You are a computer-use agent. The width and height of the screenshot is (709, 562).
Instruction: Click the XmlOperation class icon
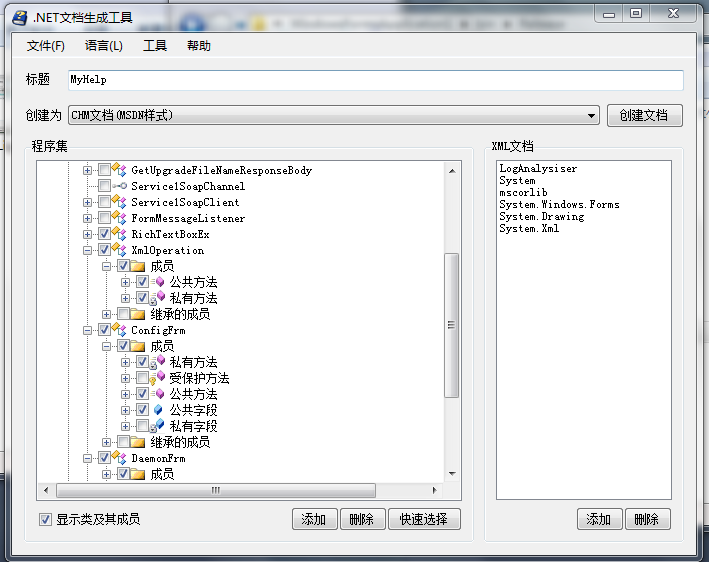[120, 250]
